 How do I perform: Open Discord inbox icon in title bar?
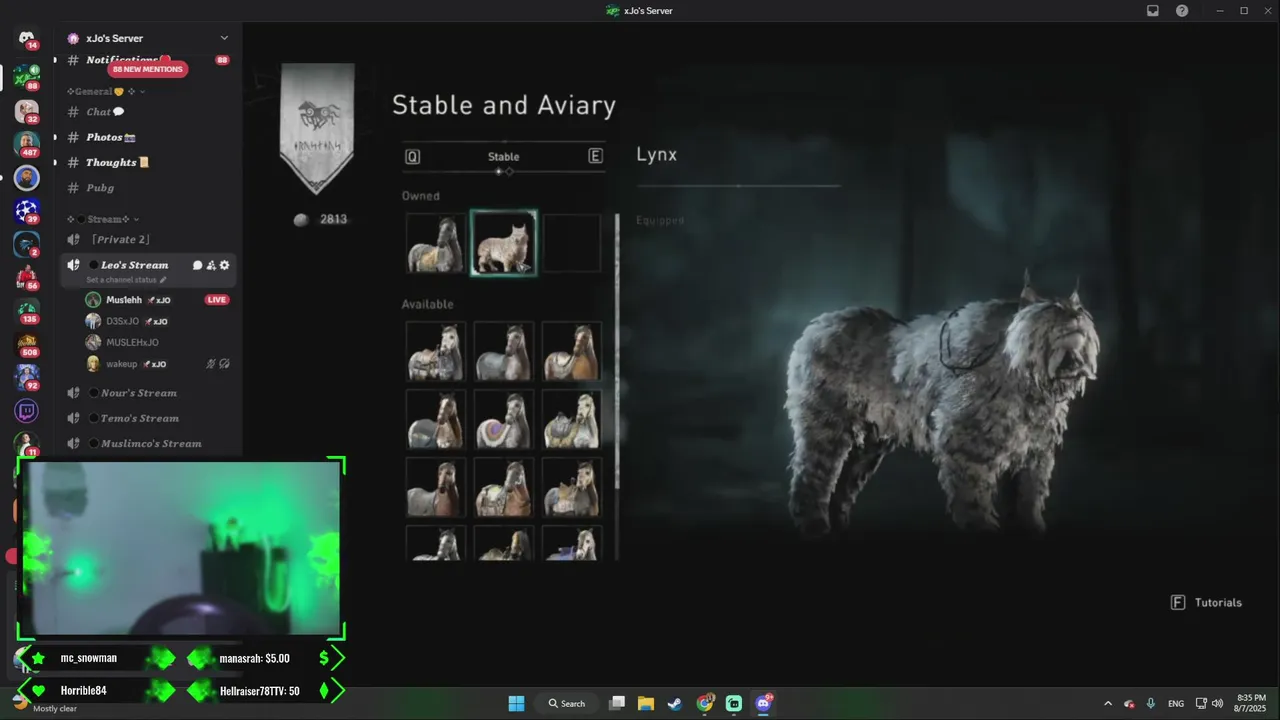(1153, 11)
